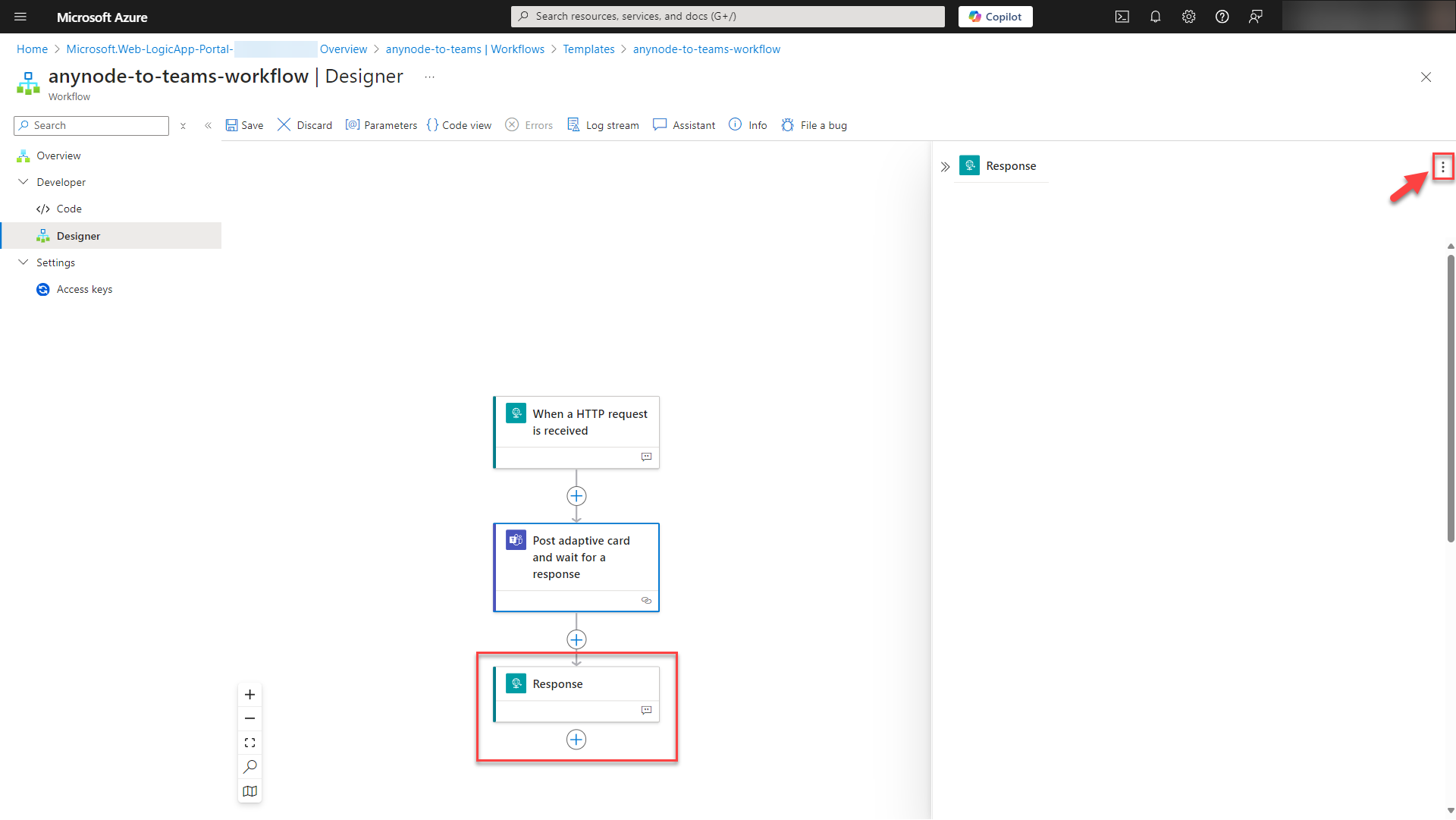Launch the Assistant
The image size is (1456, 820).
click(x=683, y=125)
